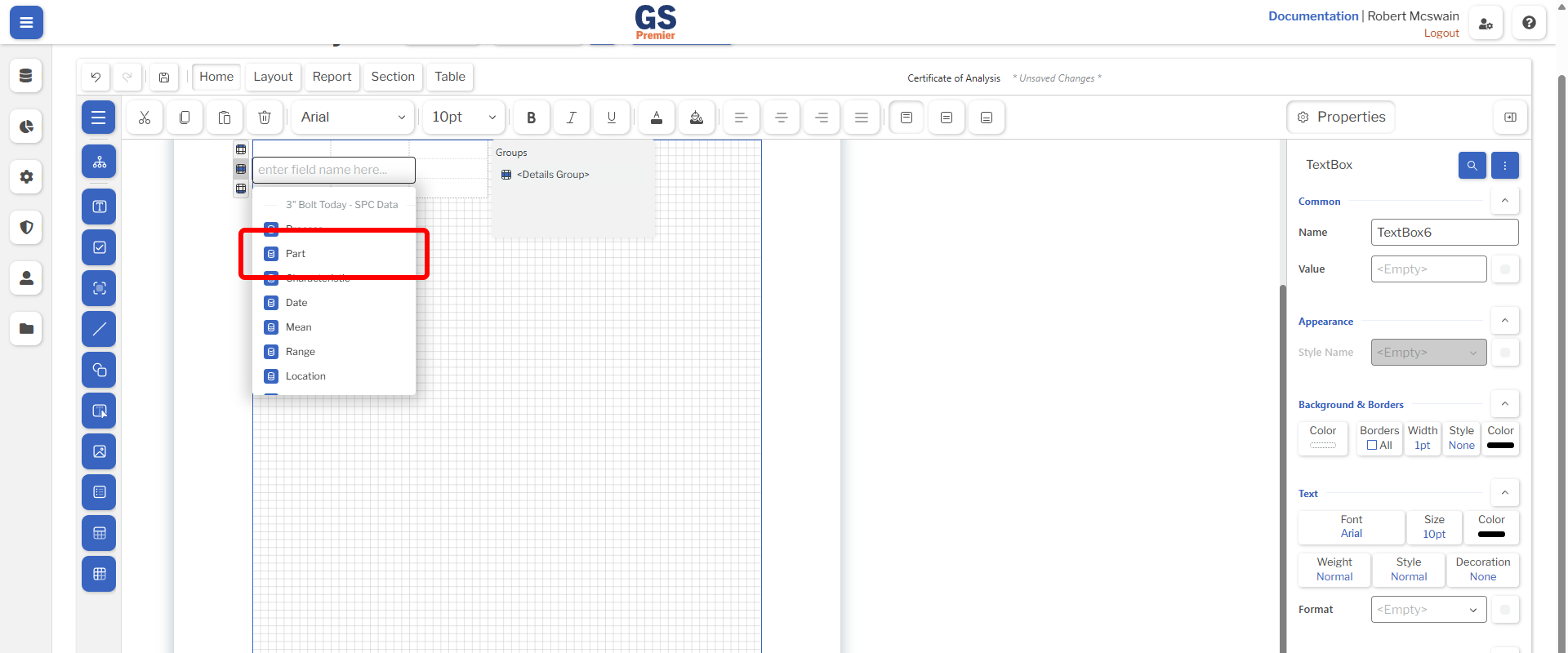Viewport: 1568px width, 653px height.
Task: Switch to the Layout tab
Action: pos(273,77)
